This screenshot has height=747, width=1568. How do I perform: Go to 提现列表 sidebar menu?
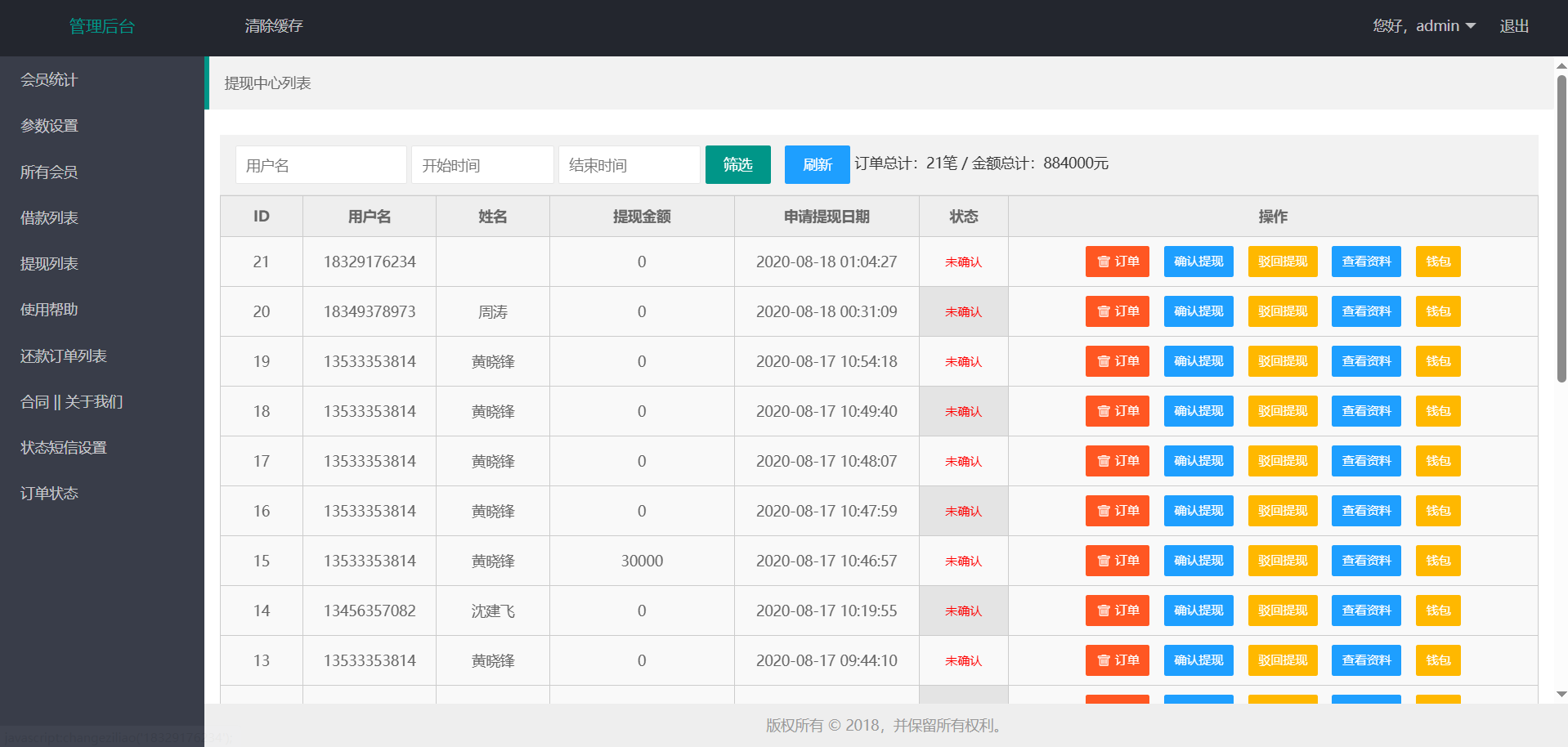click(x=49, y=264)
